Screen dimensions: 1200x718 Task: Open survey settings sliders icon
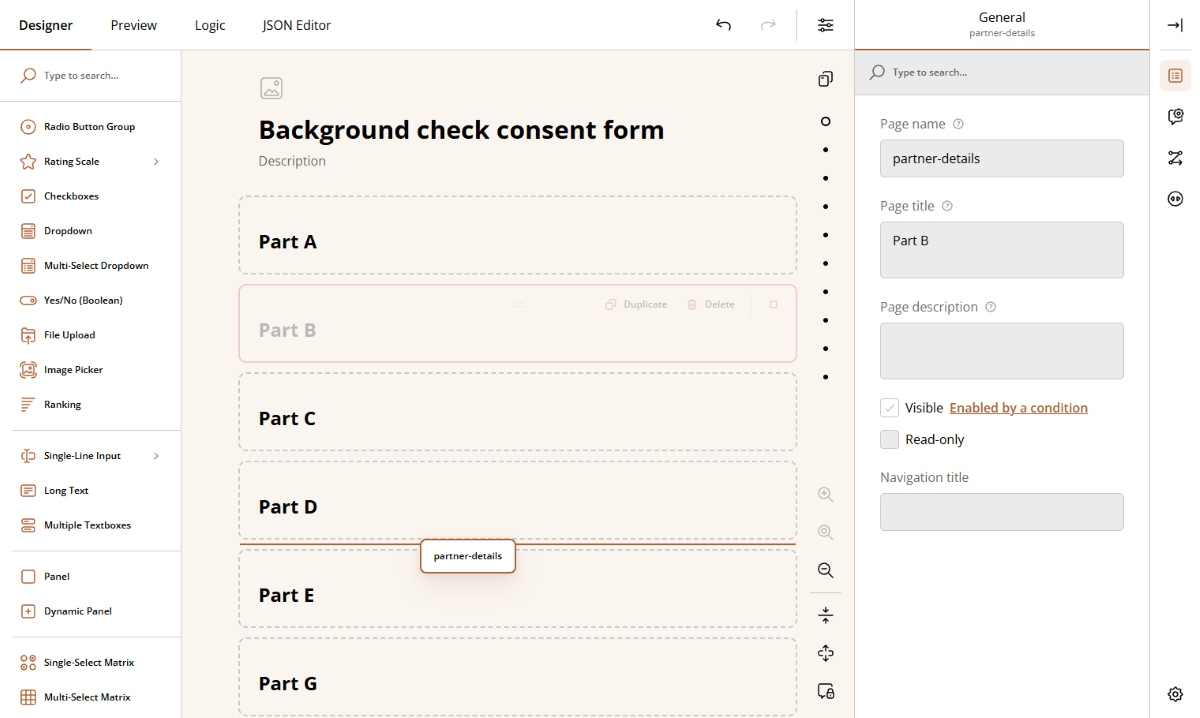pyautogui.click(x=825, y=25)
